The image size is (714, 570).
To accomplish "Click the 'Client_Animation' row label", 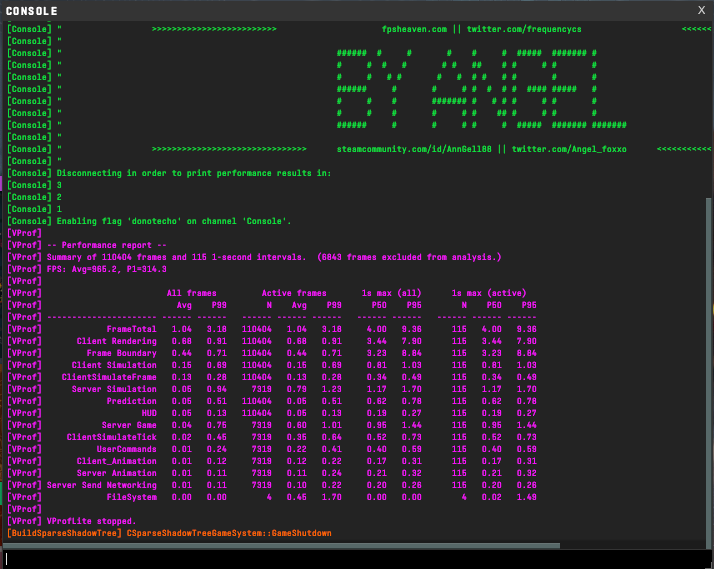I will 117,461.
